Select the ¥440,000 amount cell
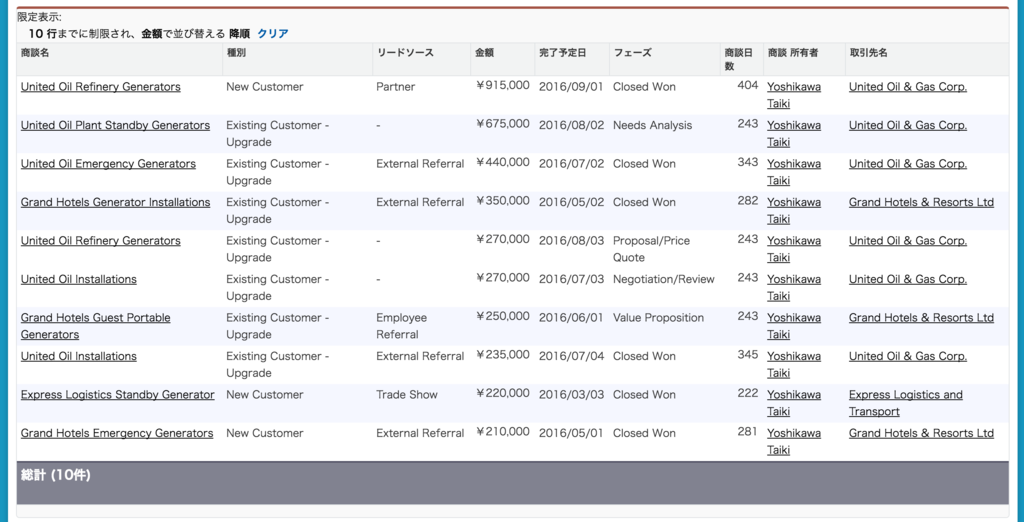Image resolution: width=1024 pixels, height=522 pixels. coord(503,163)
